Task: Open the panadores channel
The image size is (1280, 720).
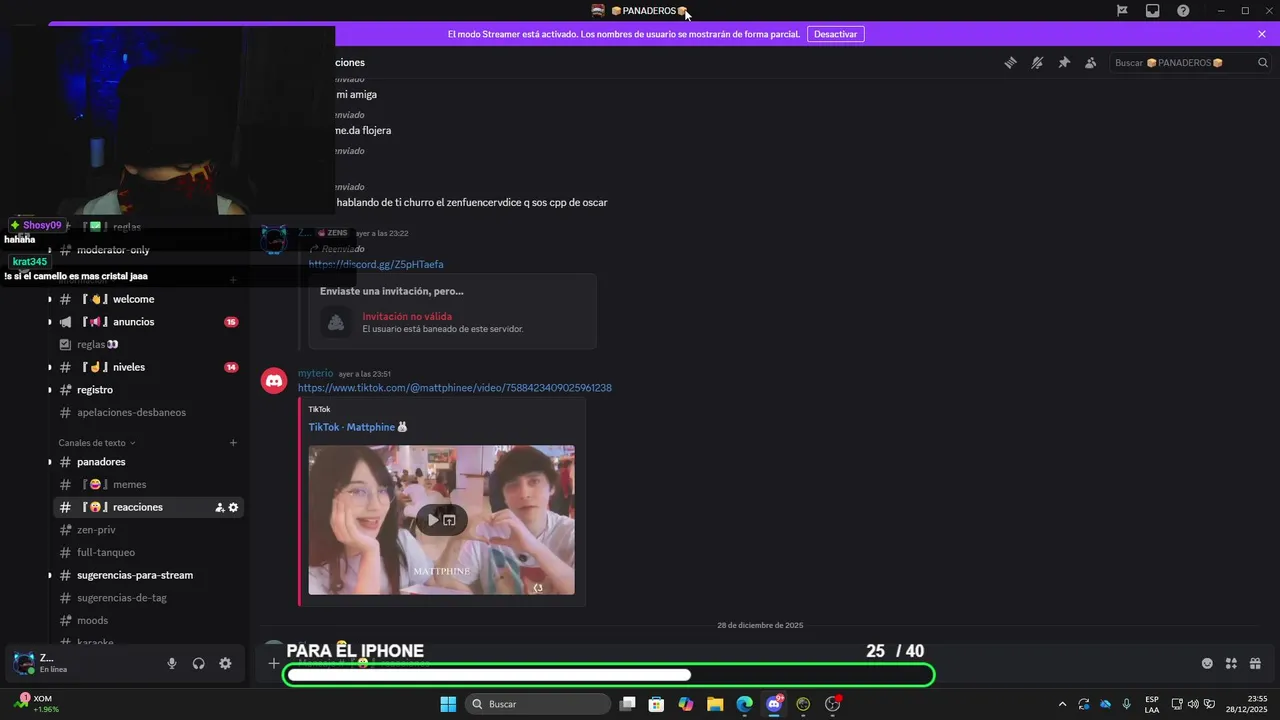Action: (x=148, y=462)
